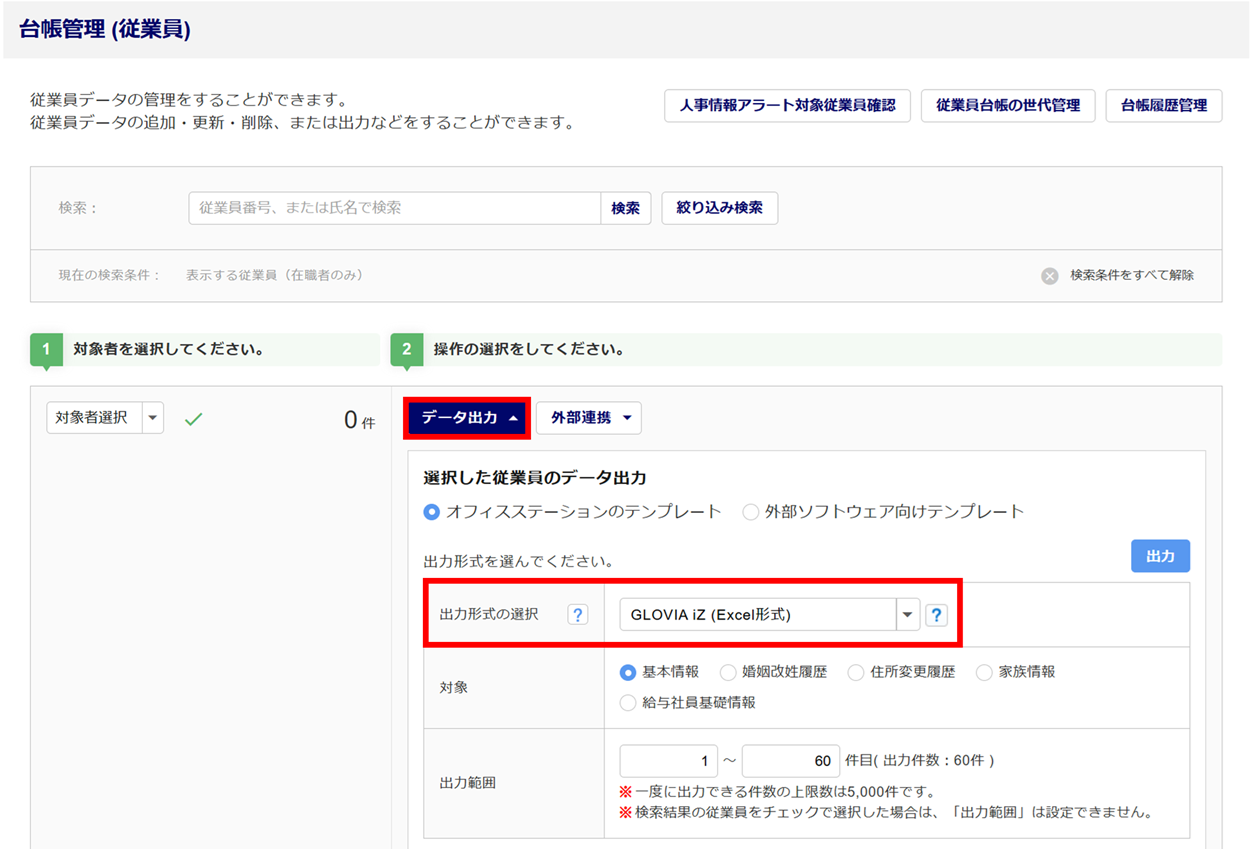Image resolution: width=1252 pixels, height=849 pixels.
Task: Click the 0 件 count text
Action: click(359, 421)
